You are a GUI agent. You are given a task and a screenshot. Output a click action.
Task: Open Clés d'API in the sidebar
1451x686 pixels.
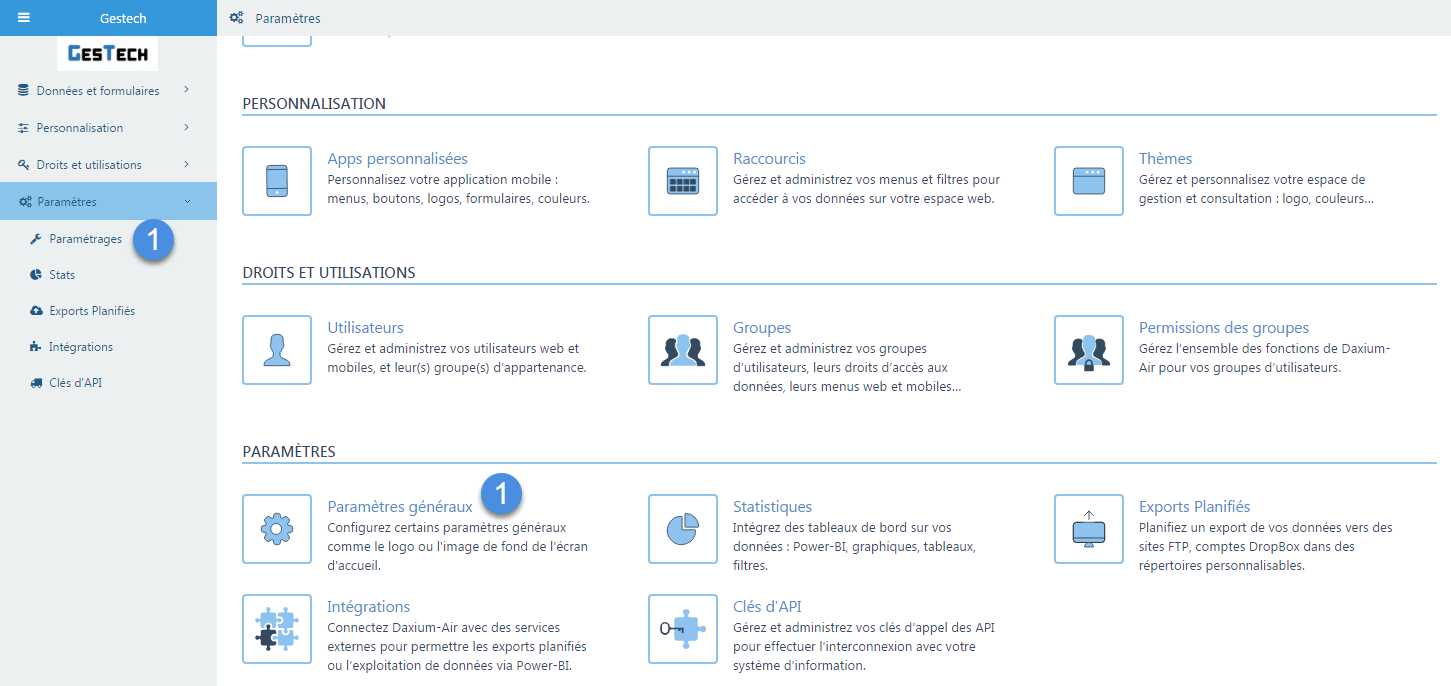click(76, 383)
